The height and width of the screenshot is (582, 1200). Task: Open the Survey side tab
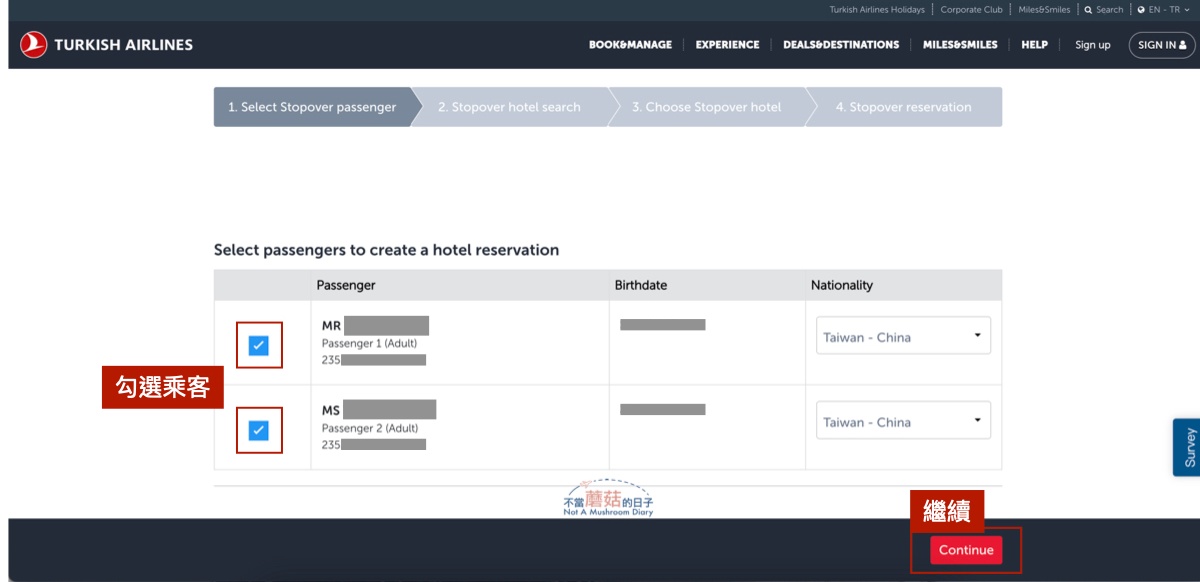coord(1188,447)
